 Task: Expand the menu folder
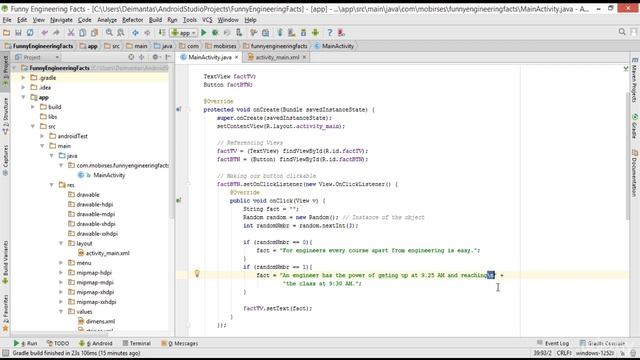[x=61, y=263]
